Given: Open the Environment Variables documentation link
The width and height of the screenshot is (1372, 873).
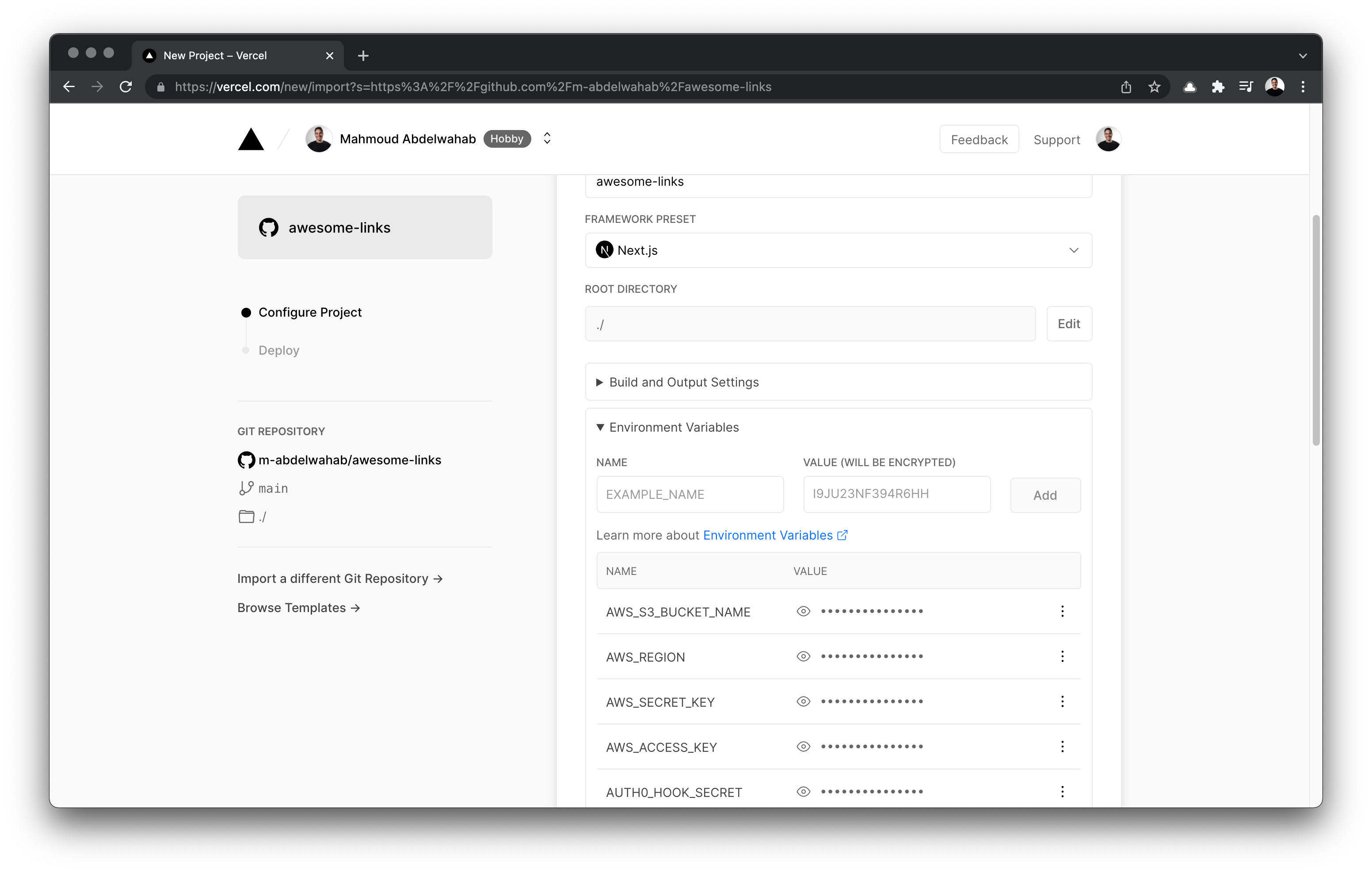Looking at the screenshot, I should [767, 535].
